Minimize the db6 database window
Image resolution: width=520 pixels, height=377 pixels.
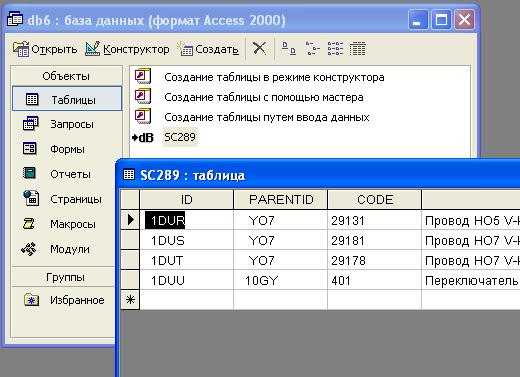[x=418, y=20]
